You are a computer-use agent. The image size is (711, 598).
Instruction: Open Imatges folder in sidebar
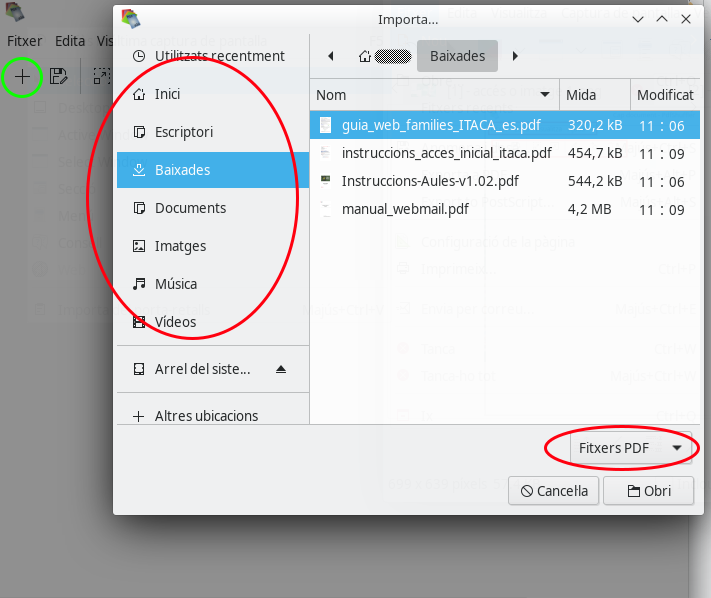coord(180,246)
